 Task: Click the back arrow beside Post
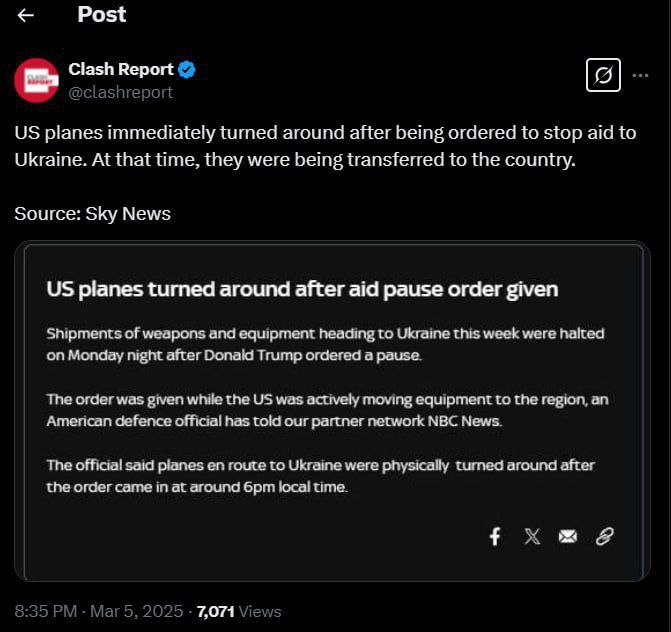pyautogui.click(x=26, y=15)
